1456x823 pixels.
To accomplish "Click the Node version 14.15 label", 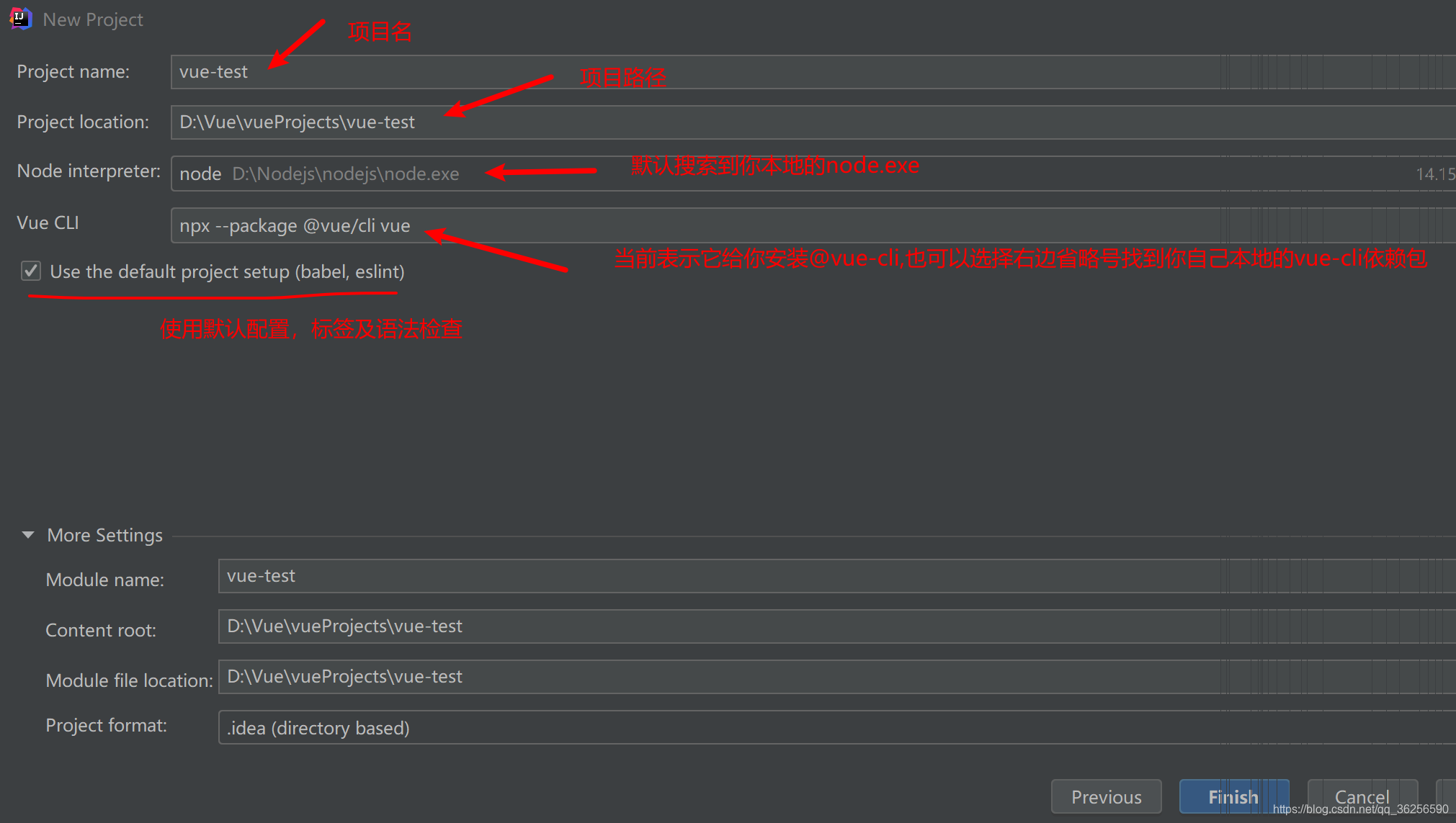I will (1434, 174).
